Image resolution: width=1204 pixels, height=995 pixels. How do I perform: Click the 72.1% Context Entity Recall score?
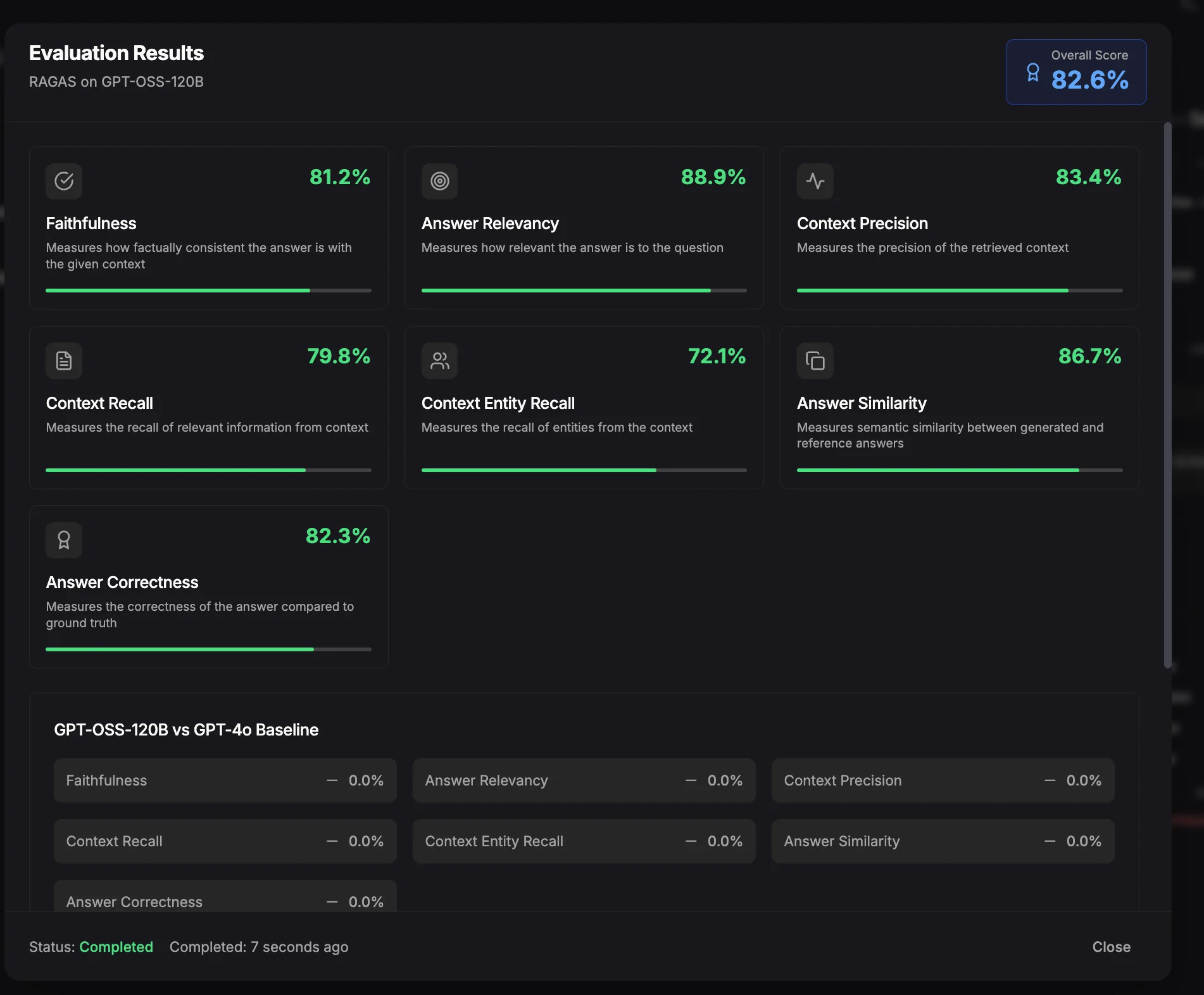(x=717, y=356)
